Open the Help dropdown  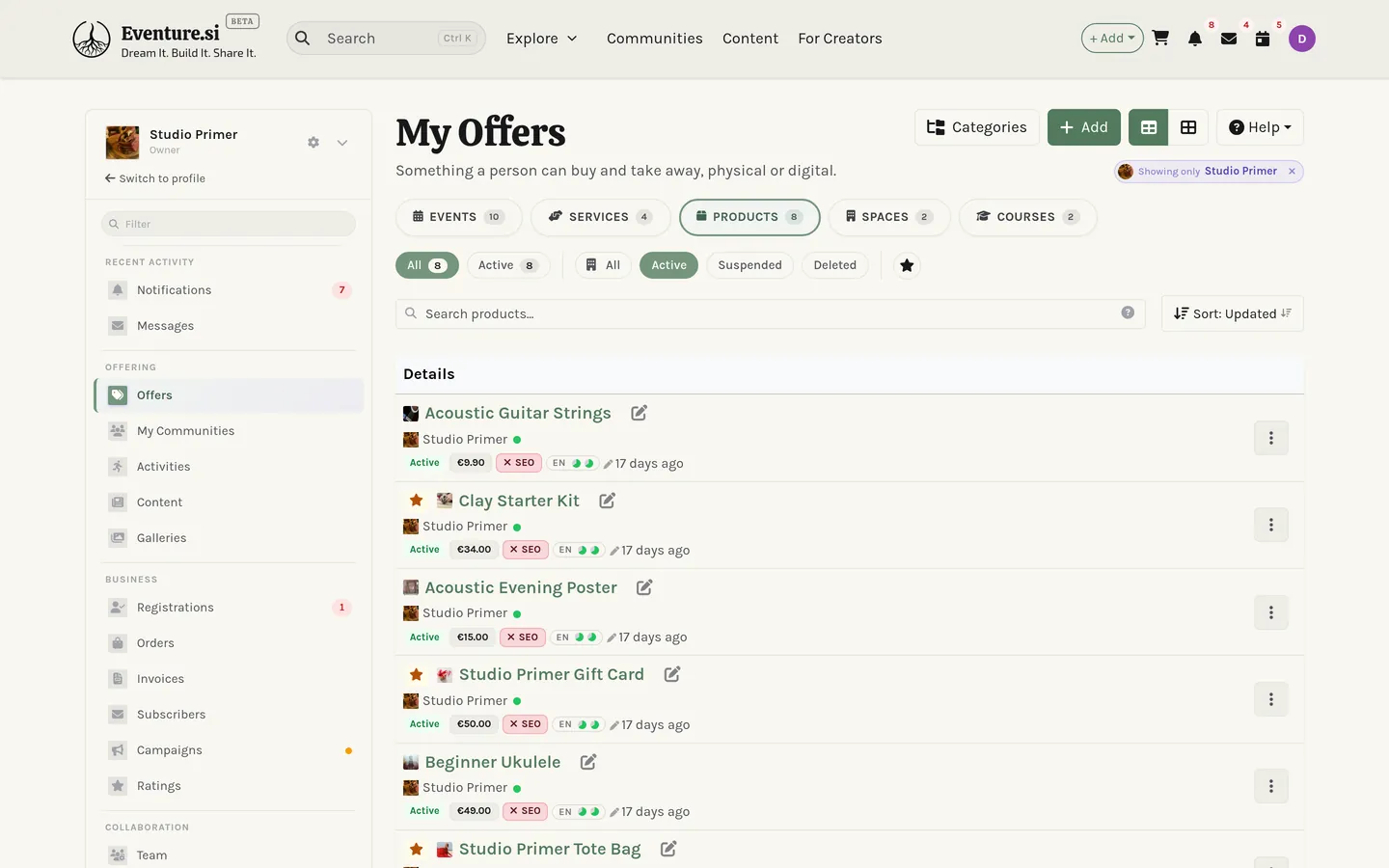click(x=1260, y=127)
